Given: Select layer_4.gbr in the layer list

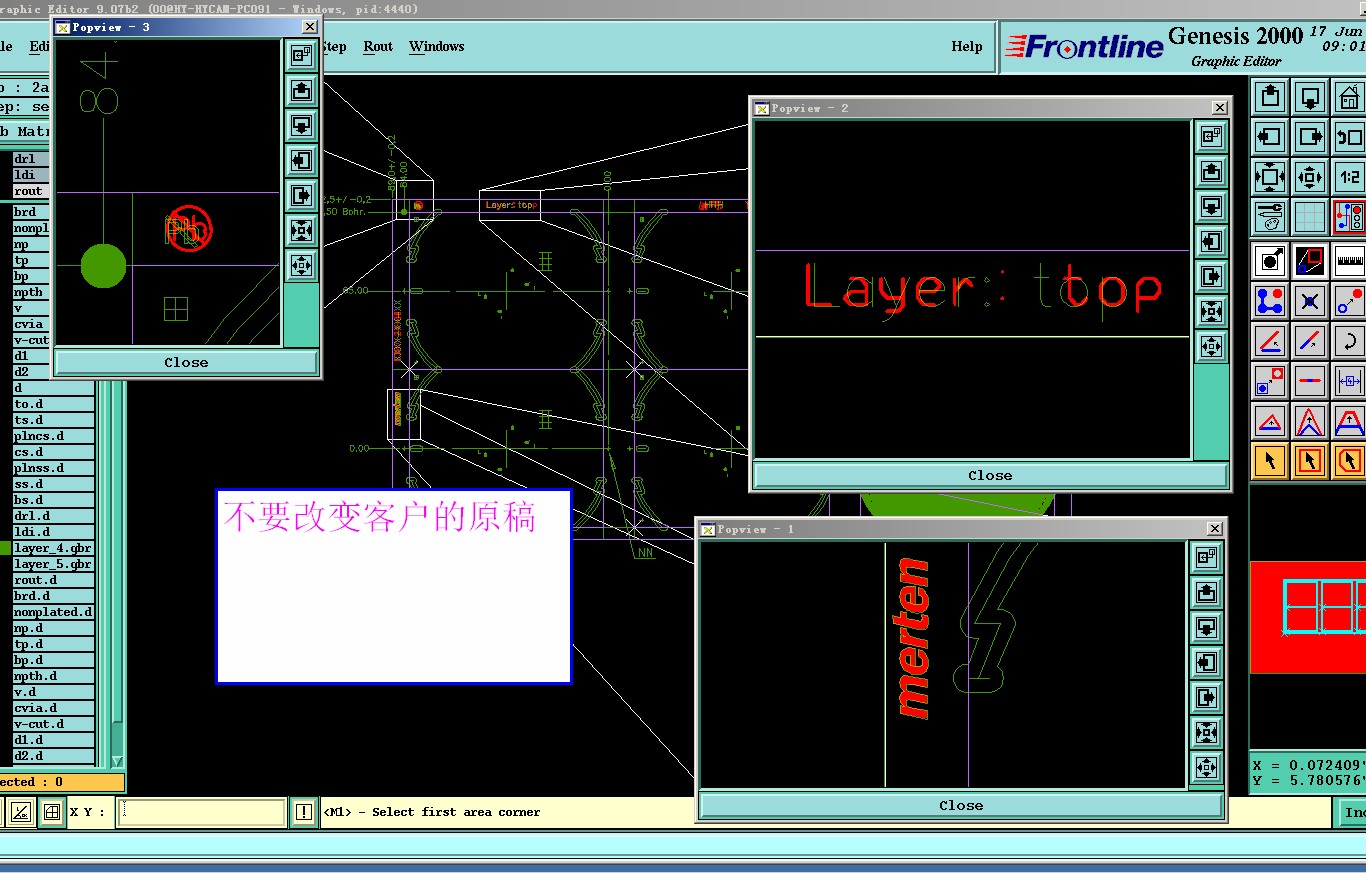Looking at the screenshot, I should (53, 548).
